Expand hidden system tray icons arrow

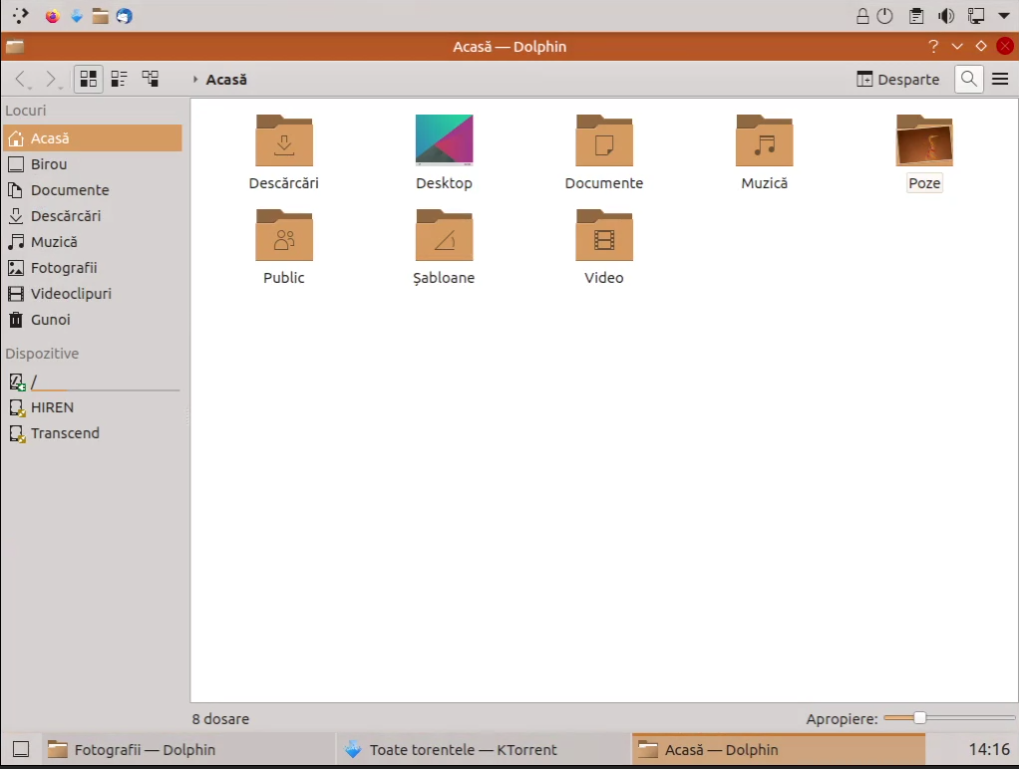[1003, 16]
